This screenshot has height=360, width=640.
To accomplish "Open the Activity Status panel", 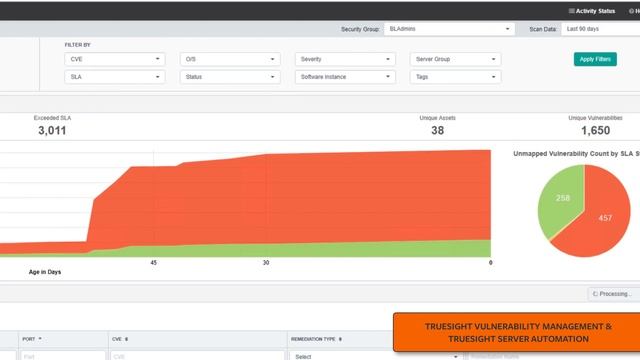I will [592, 11].
